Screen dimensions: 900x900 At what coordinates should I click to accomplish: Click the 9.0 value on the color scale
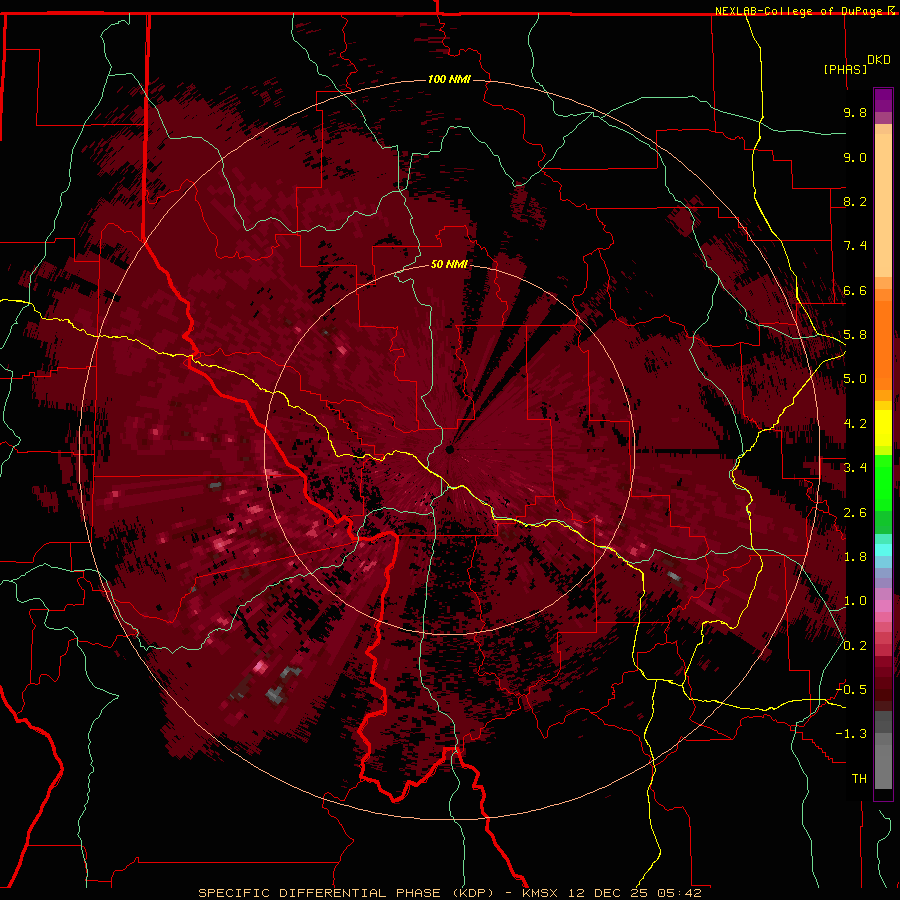pos(855,157)
